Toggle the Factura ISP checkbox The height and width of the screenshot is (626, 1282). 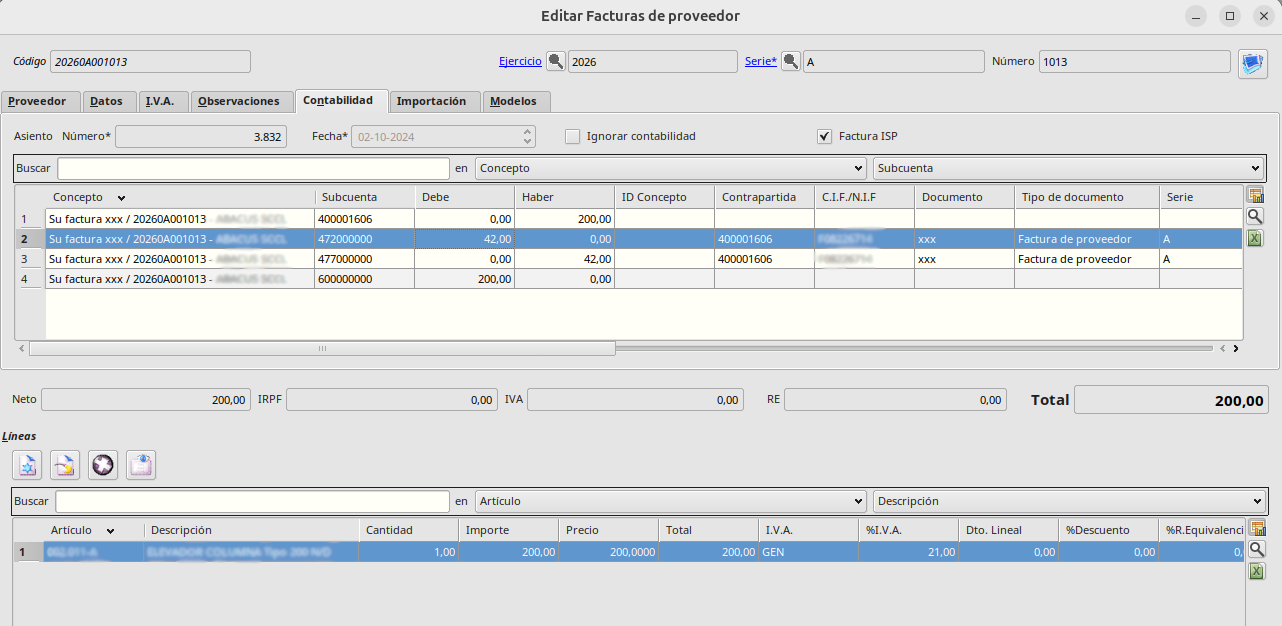[824, 136]
